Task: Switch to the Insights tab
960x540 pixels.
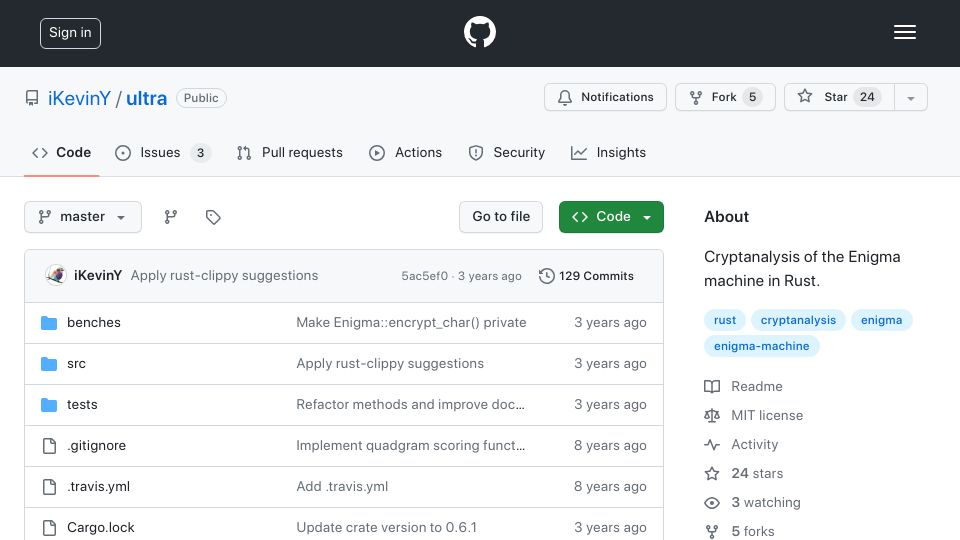Action: 608,152
